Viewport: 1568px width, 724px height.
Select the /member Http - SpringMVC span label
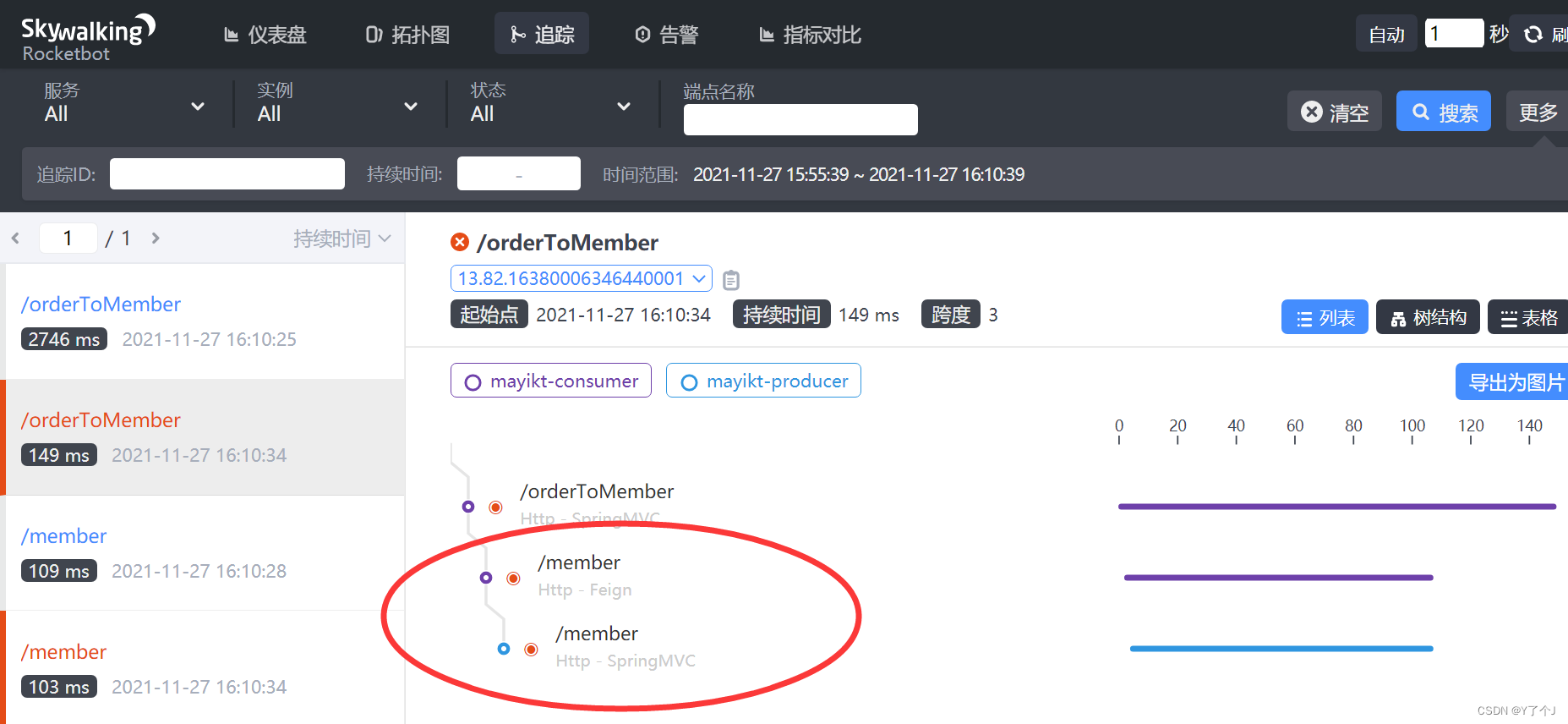pyautogui.click(x=626, y=646)
